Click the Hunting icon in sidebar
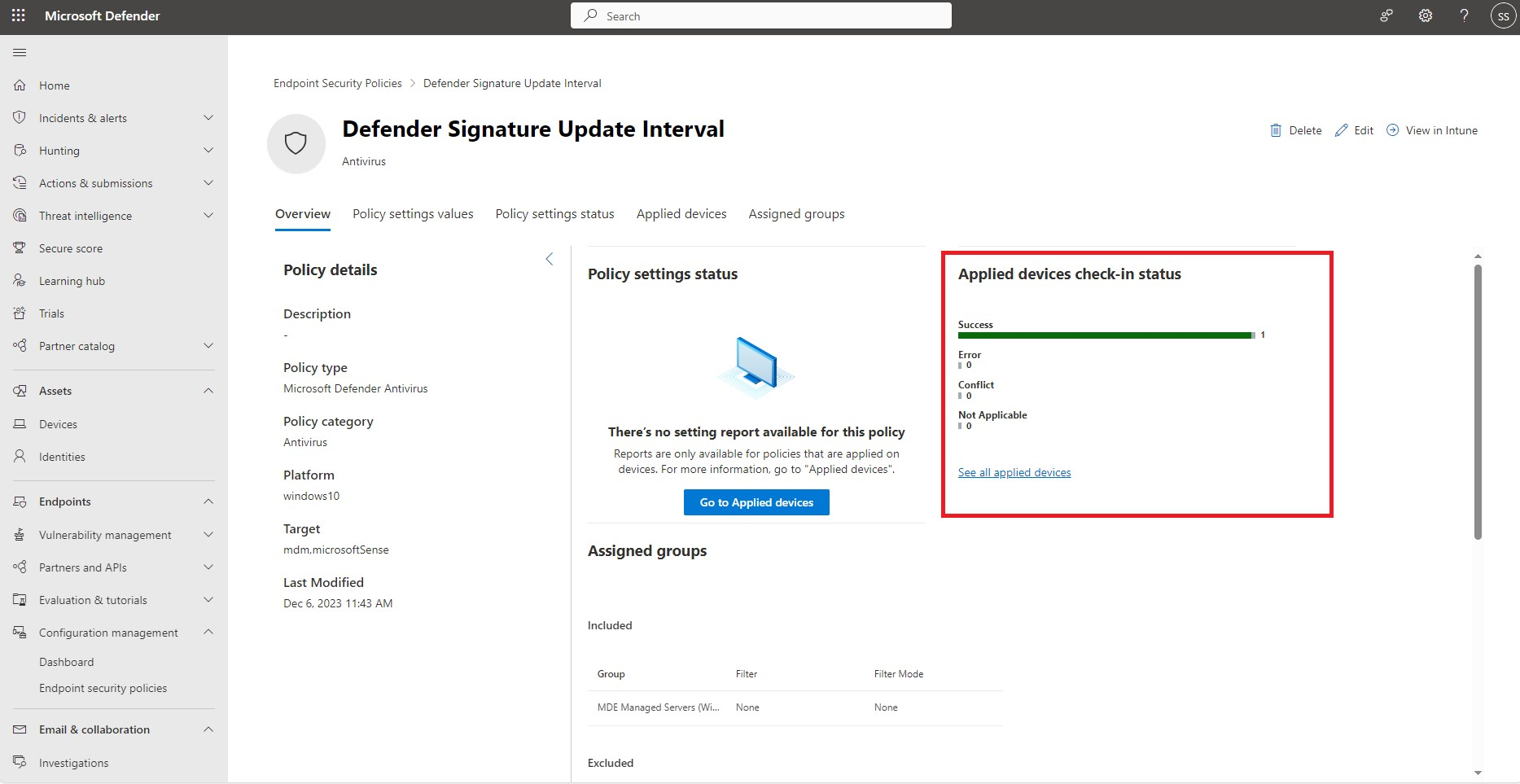Image resolution: width=1520 pixels, height=784 pixels. [x=20, y=150]
